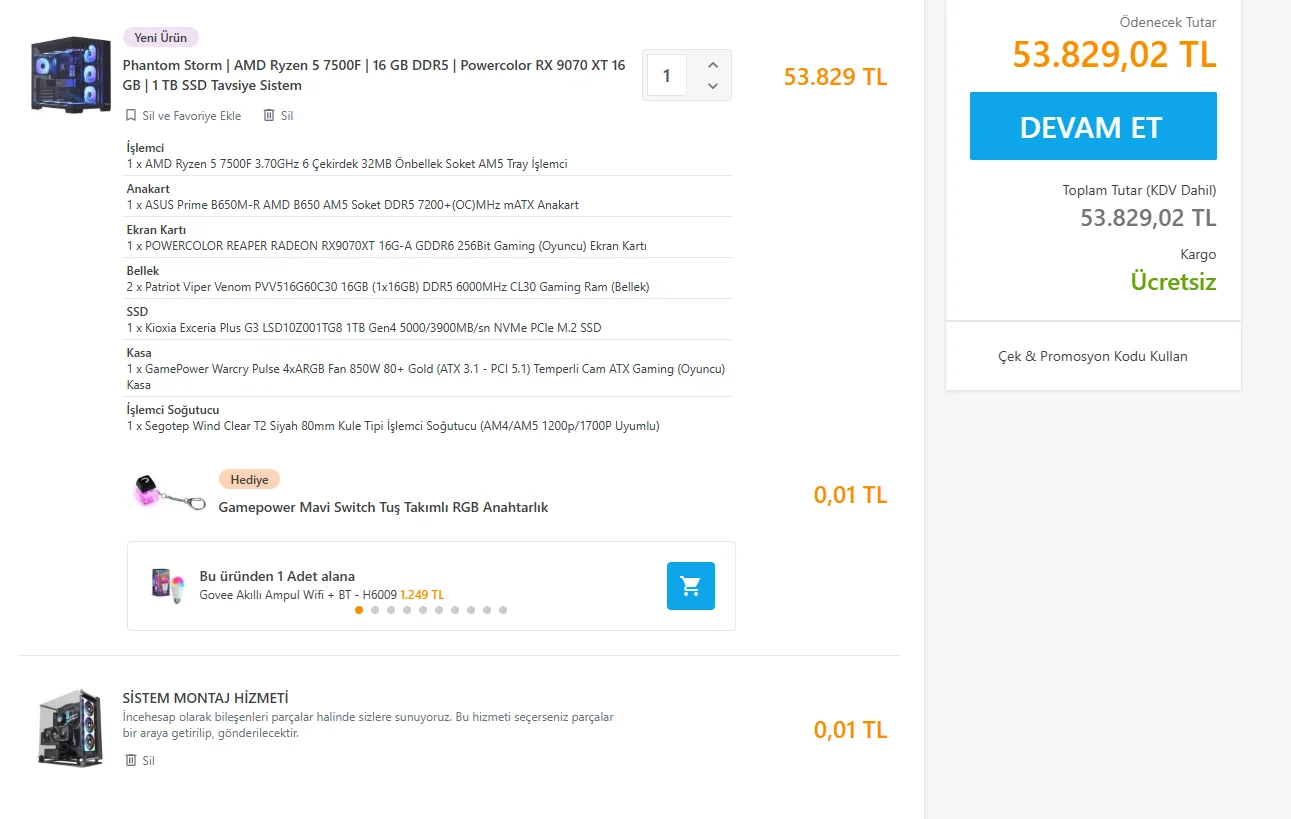
Task: Open Gamepower Mavi Switch keychain link
Action: pyautogui.click(x=383, y=507)
